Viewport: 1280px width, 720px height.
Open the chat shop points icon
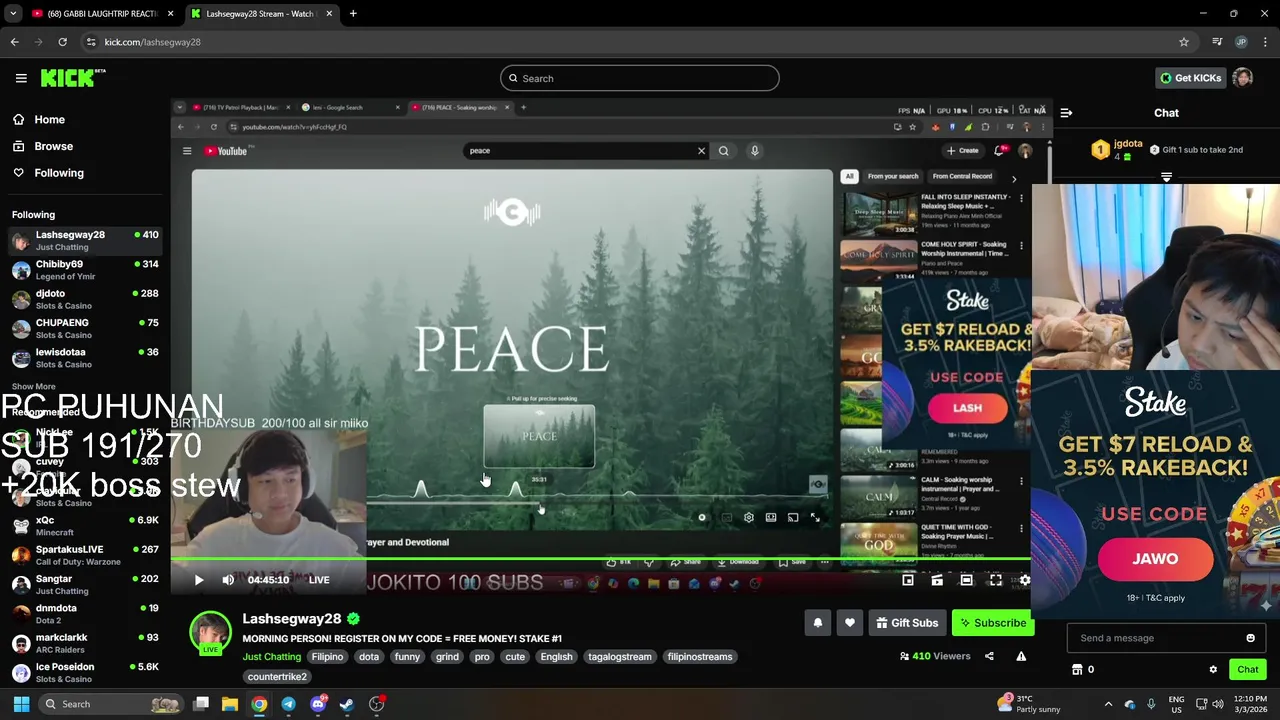click(x=1077, y=670)
